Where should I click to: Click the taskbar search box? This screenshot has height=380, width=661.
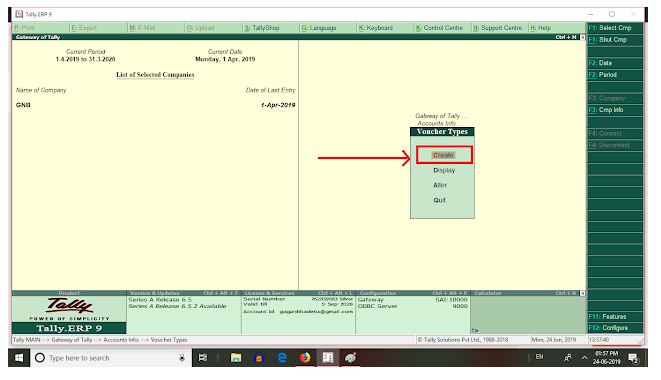point(112,358)
